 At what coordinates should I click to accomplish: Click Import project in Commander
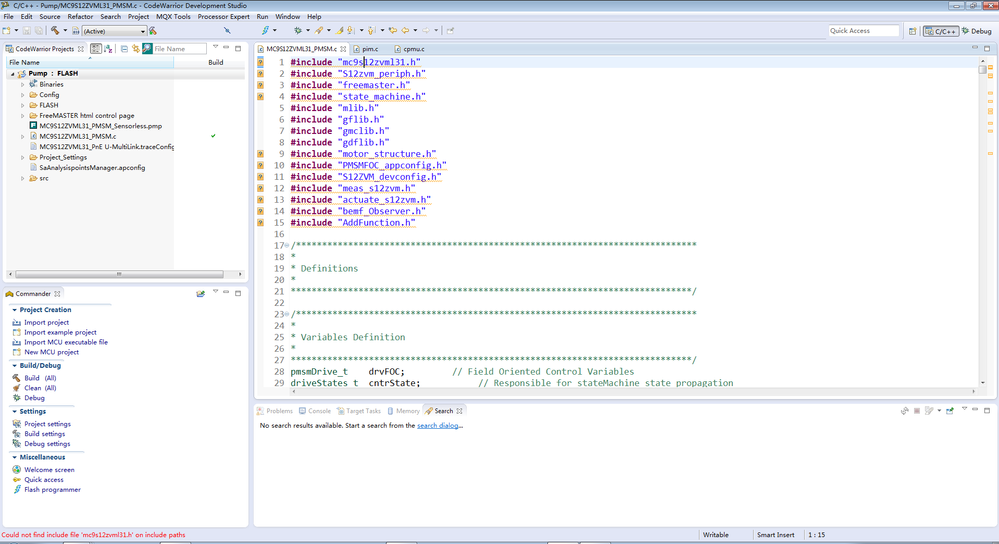47,322
